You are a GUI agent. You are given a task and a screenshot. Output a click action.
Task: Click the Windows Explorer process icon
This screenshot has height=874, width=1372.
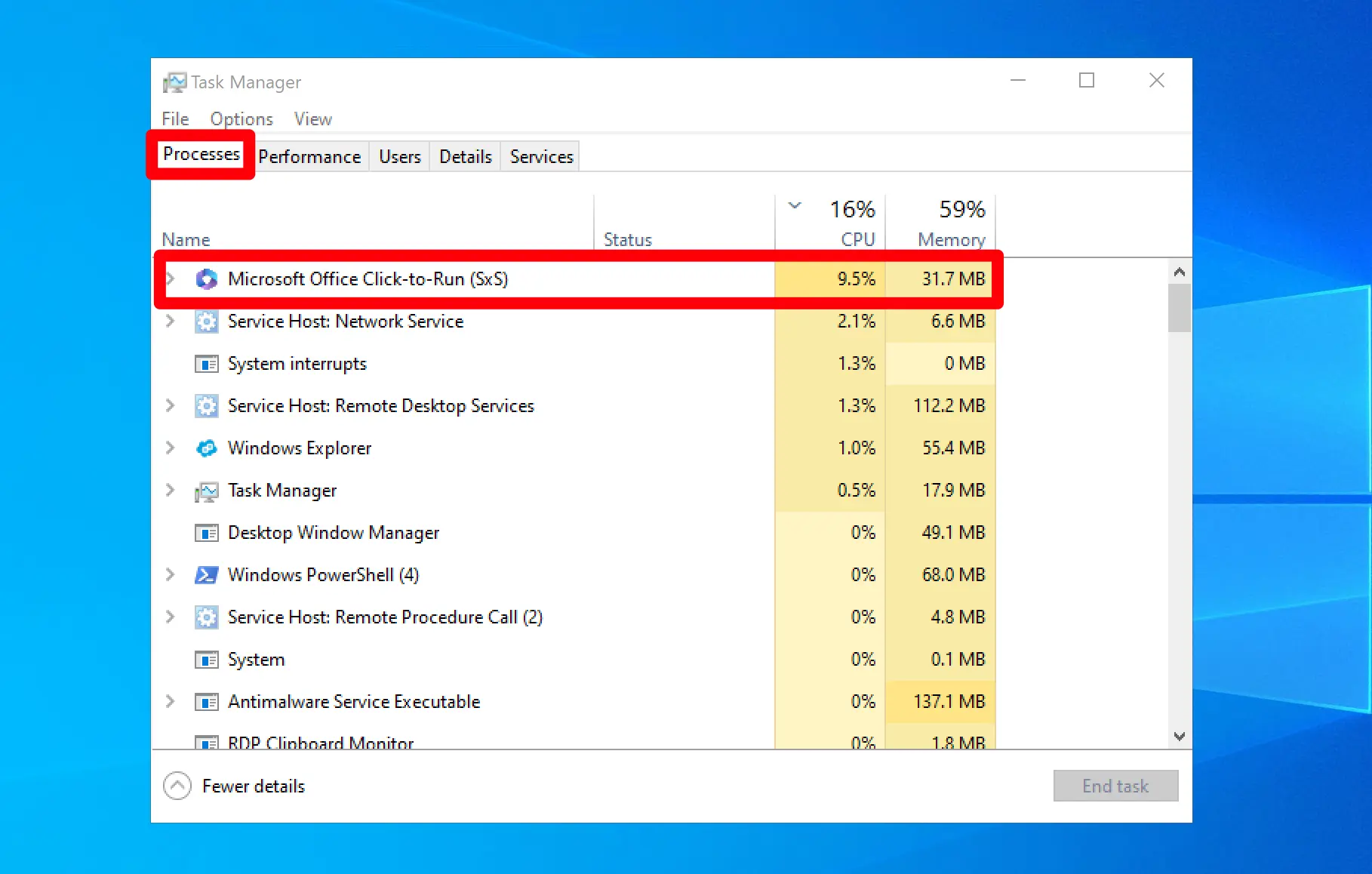(206, 448)
